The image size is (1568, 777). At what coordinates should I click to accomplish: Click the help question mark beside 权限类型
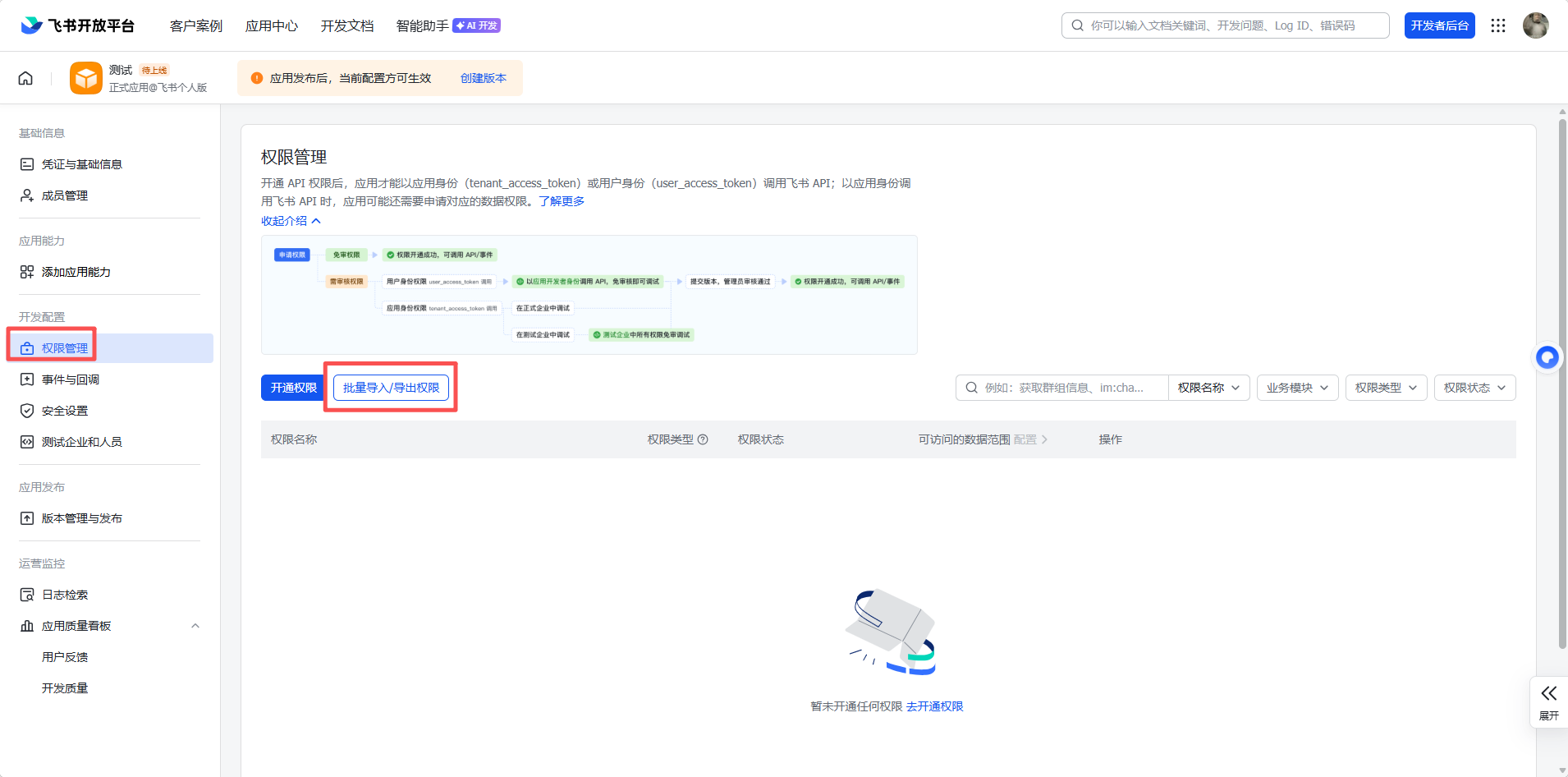point(703,439)
